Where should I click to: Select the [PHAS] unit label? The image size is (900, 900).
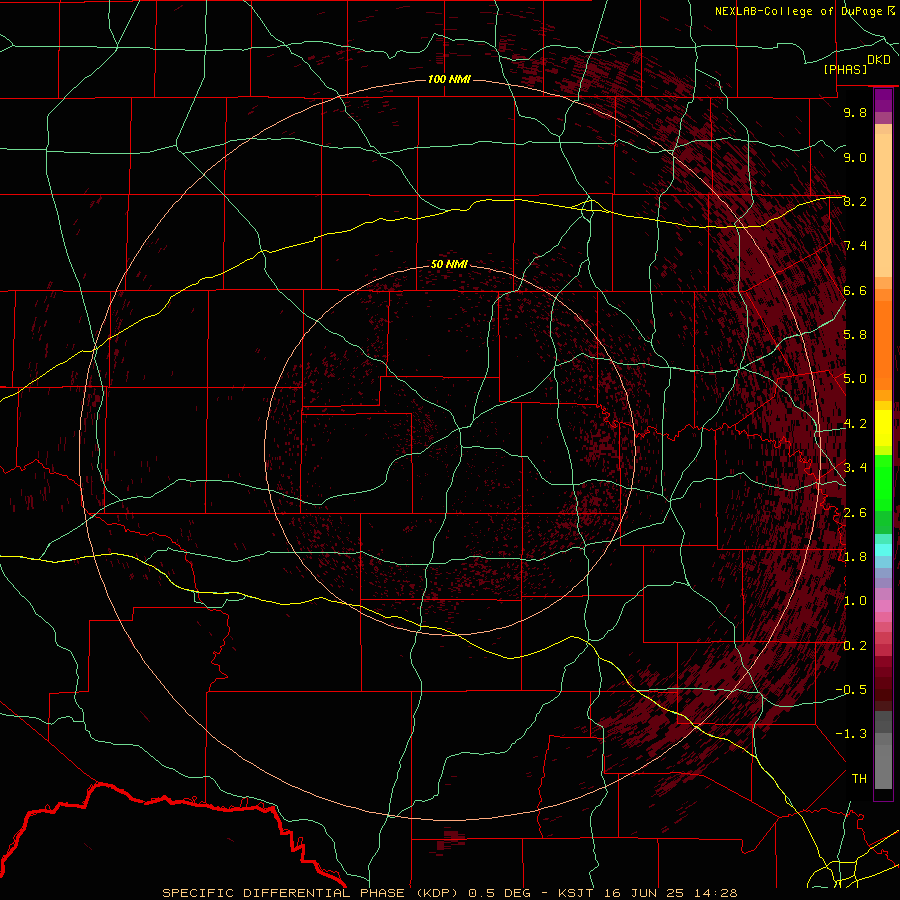click(x=845, y=69)
